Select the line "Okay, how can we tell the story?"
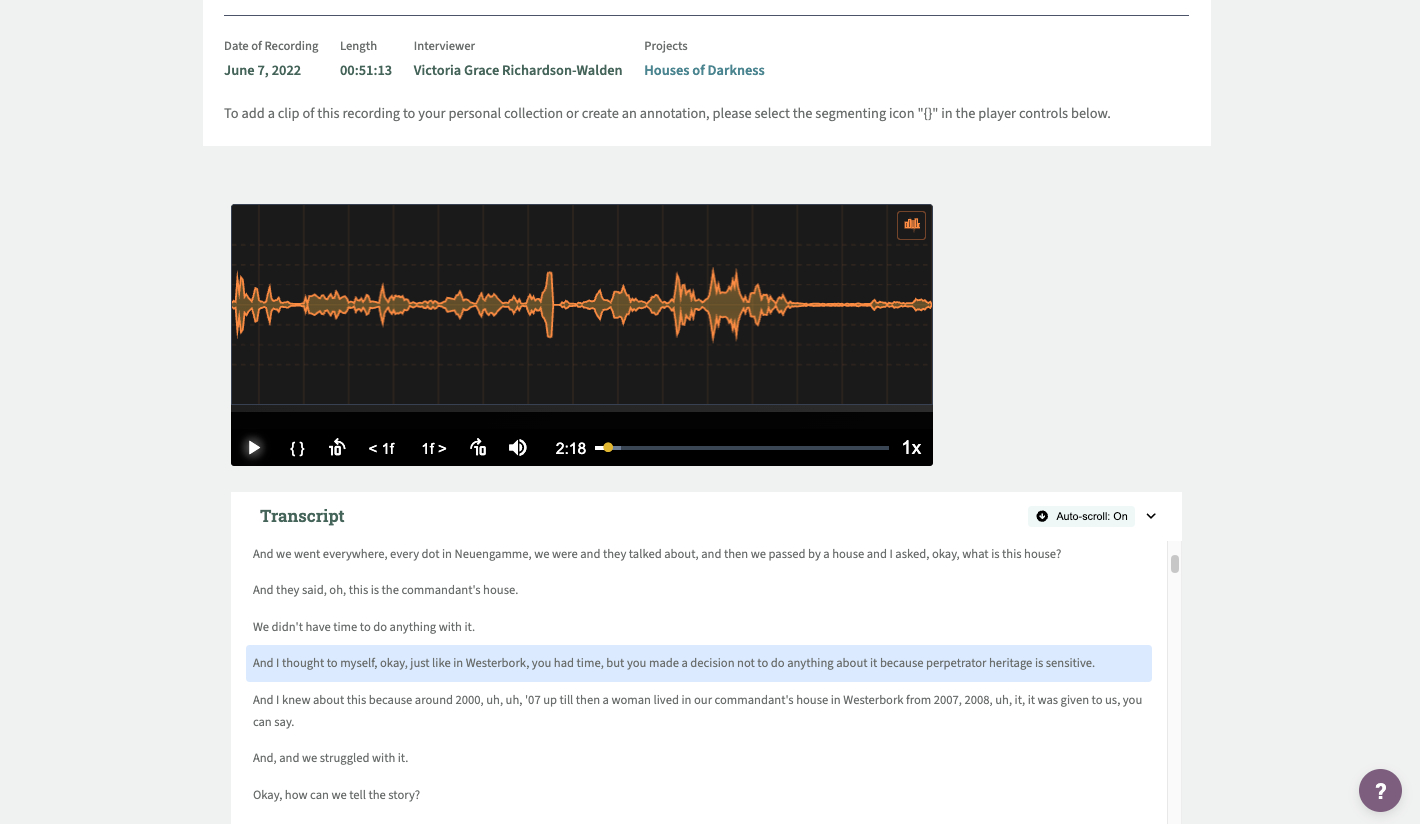 (336, 795)
